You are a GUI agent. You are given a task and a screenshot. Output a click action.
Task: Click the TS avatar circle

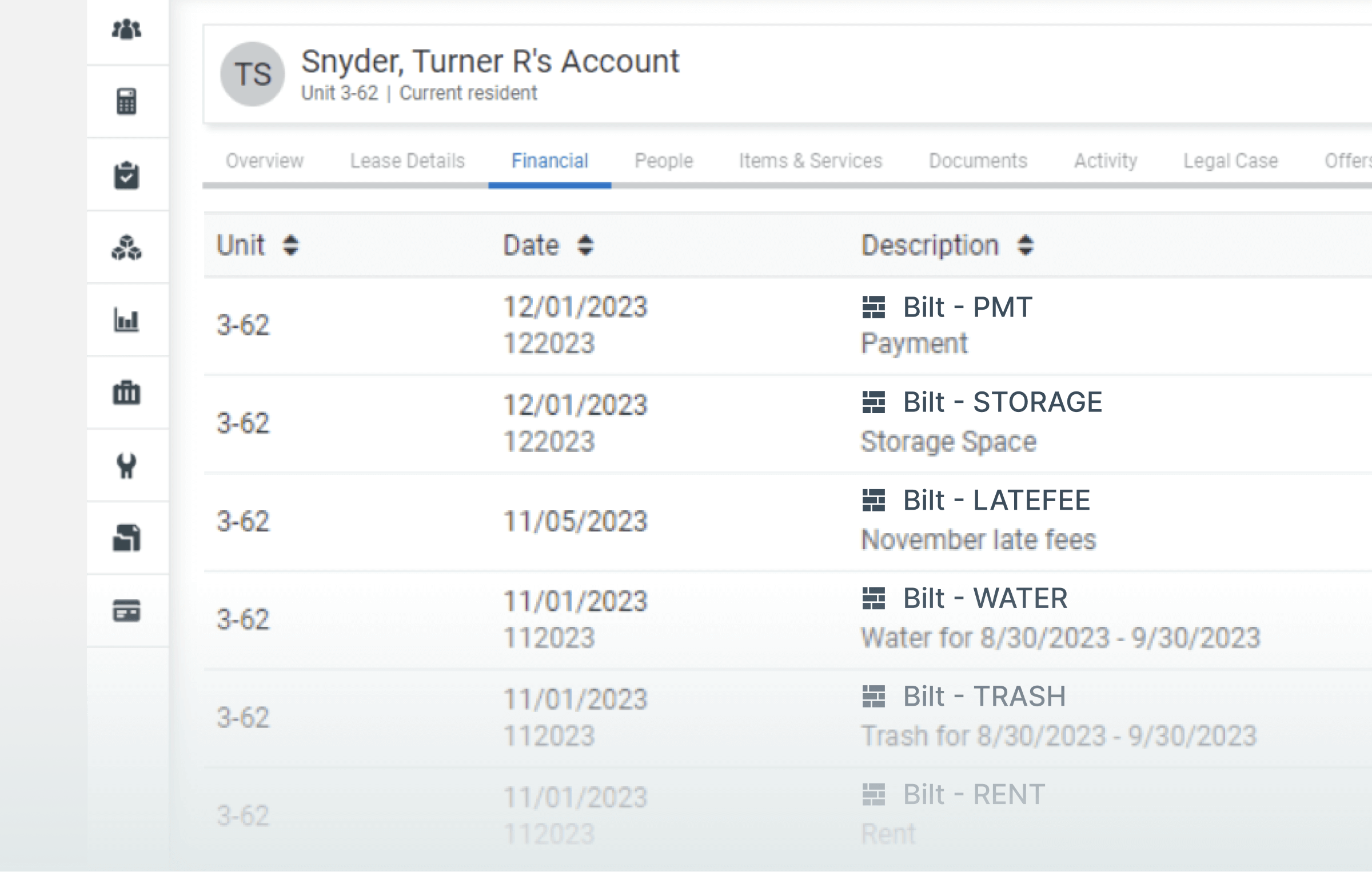coord(253,74)
